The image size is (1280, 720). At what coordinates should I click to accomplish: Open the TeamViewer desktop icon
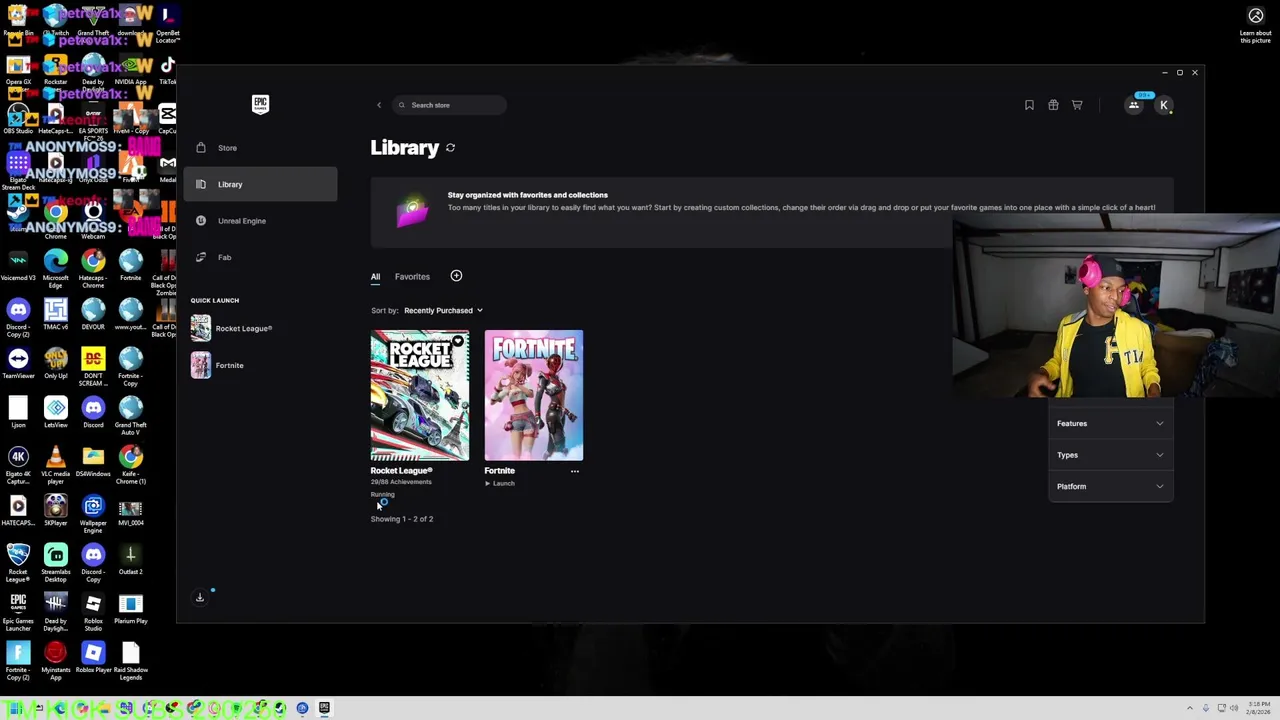[18, 363]
